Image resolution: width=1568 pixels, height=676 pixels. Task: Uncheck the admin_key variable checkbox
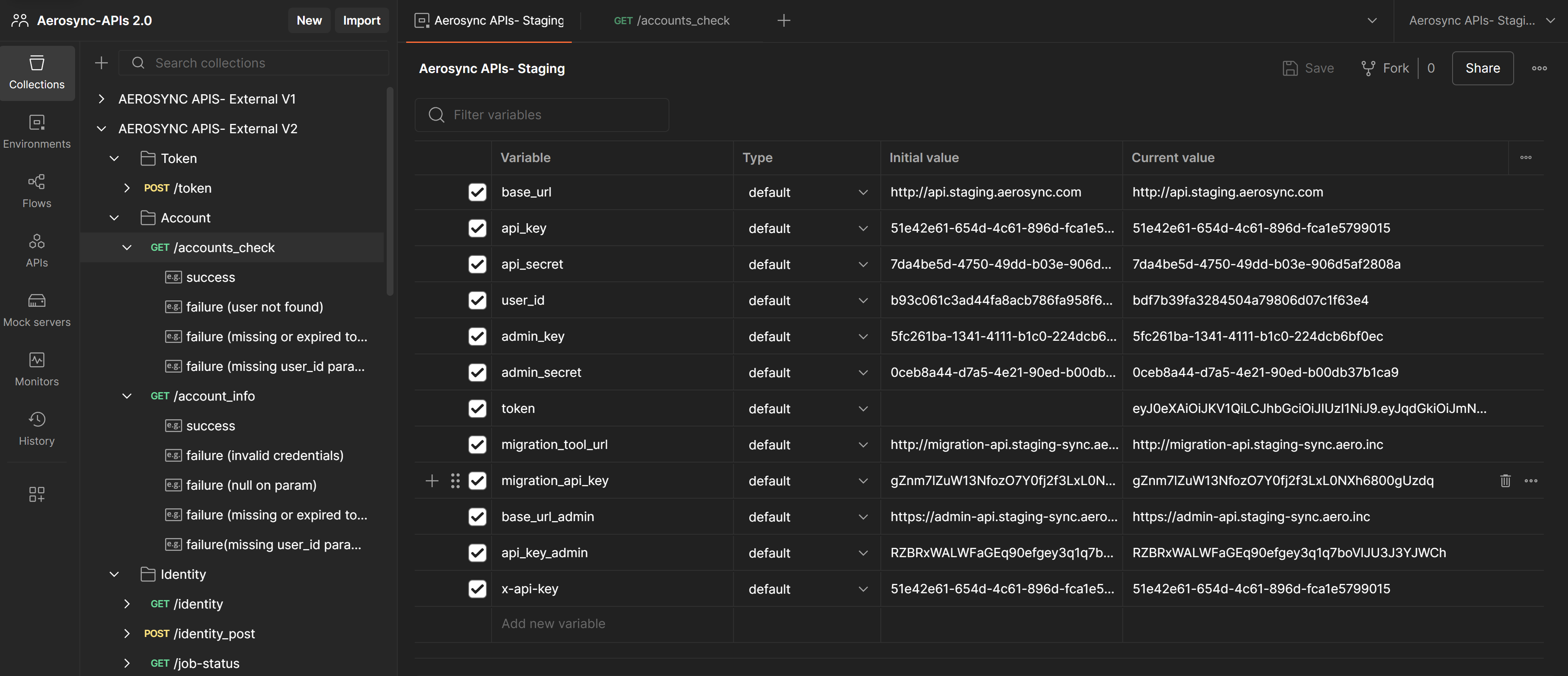click(477, 337)
